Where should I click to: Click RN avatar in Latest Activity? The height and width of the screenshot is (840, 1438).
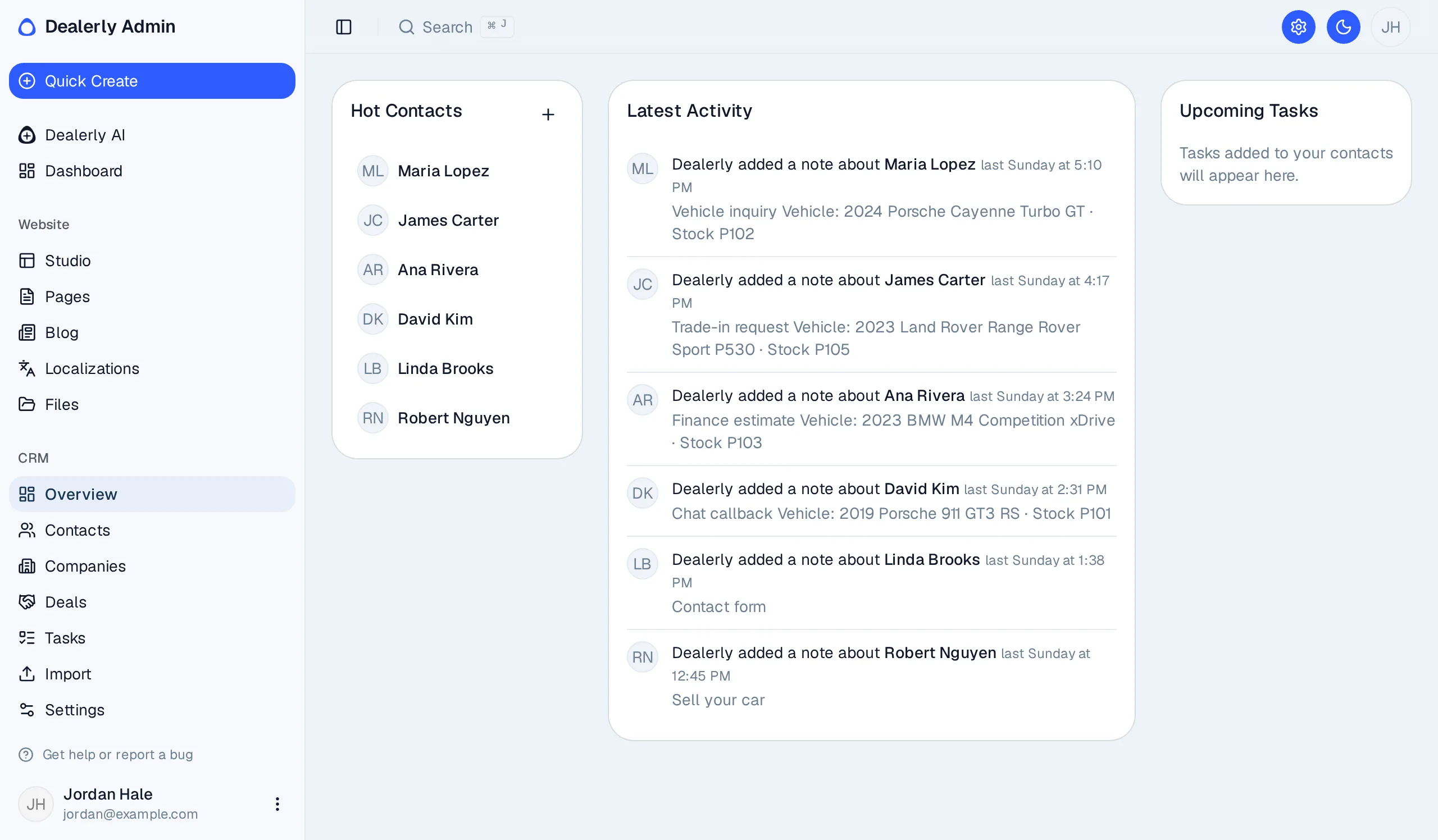pos(642,657)
